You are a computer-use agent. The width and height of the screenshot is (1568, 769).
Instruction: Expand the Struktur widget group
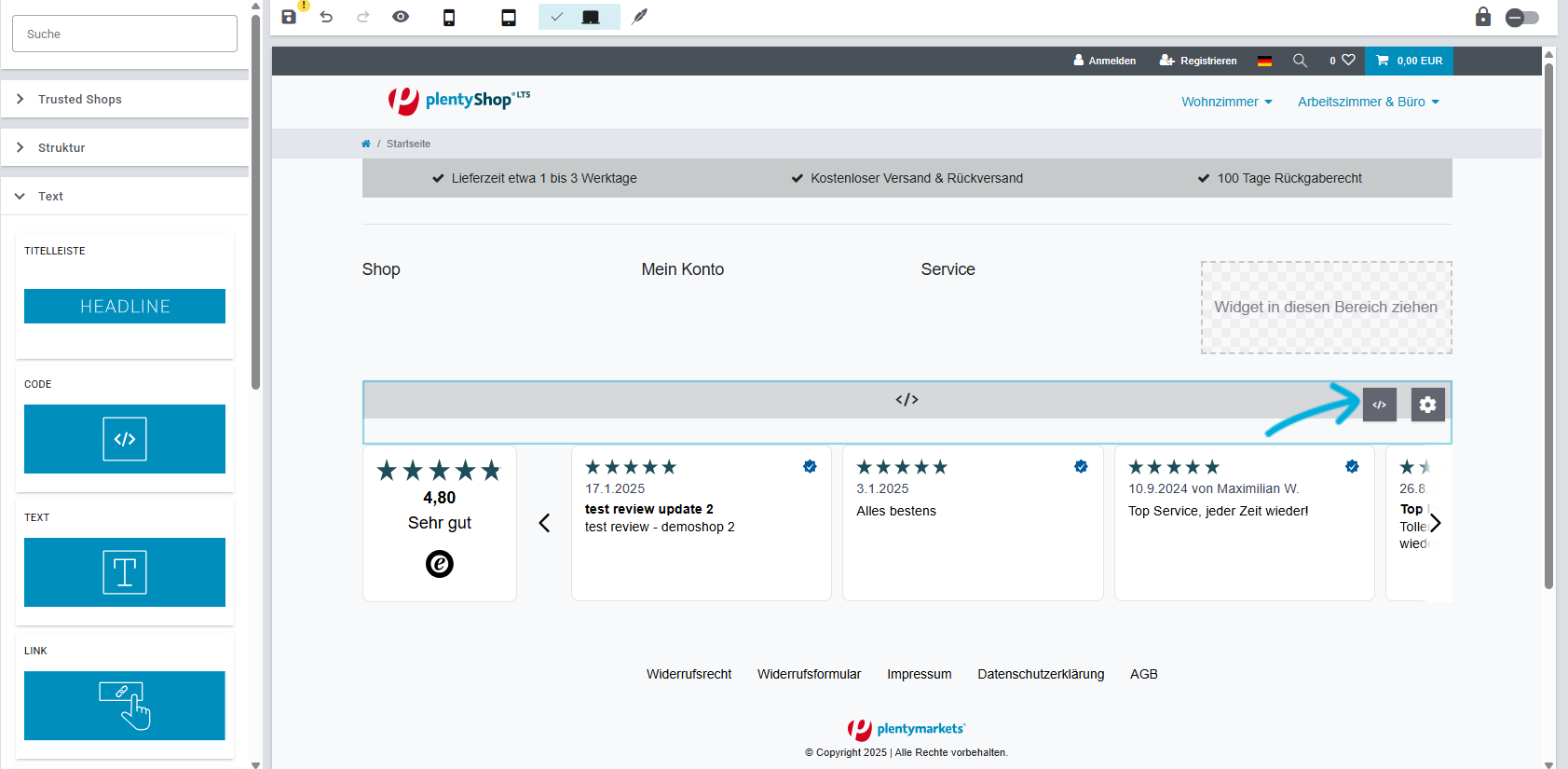[125, 147]
